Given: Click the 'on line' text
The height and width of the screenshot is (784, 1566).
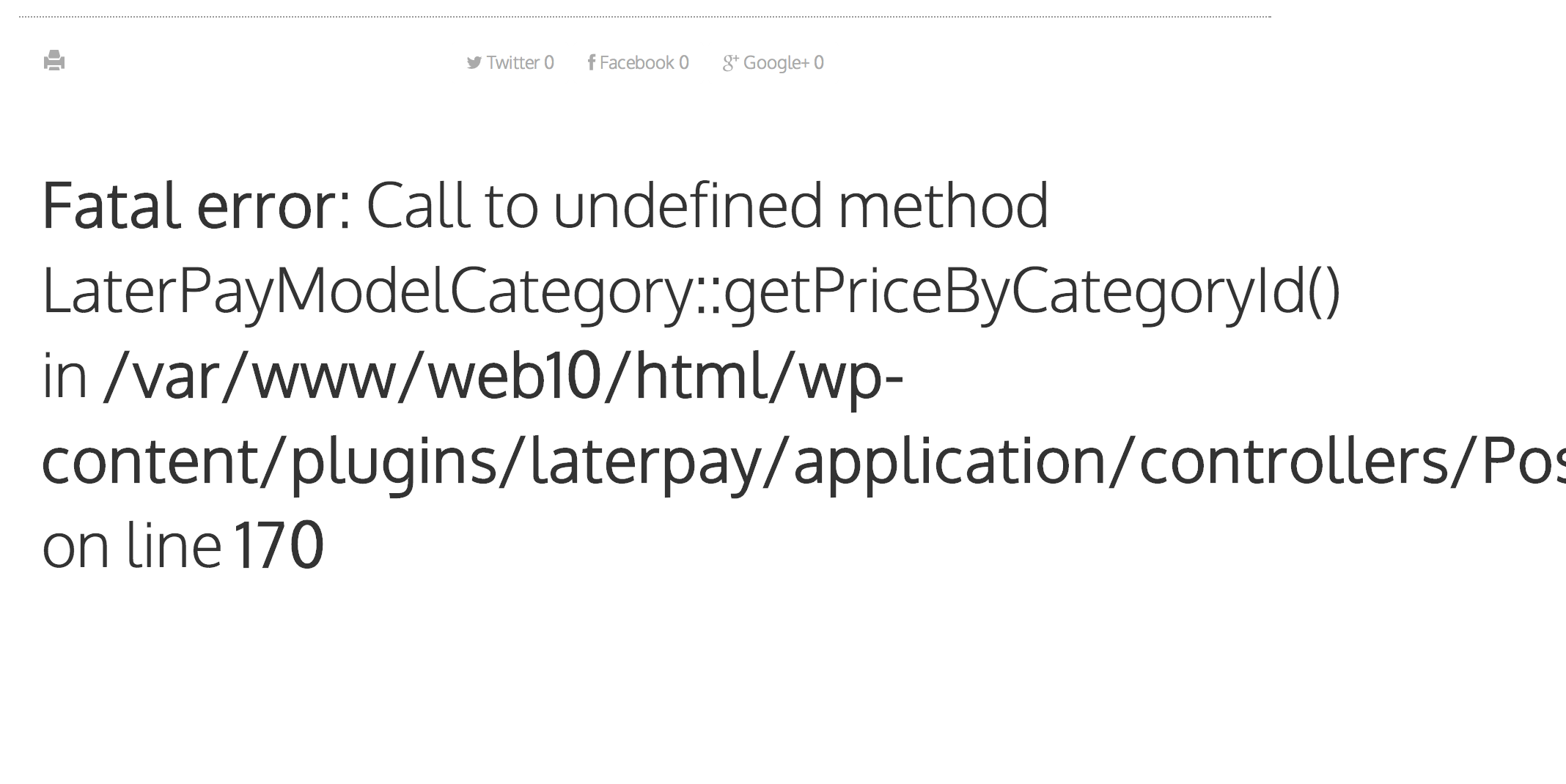Looking at the screenshot, I should (x=132, y=546).
